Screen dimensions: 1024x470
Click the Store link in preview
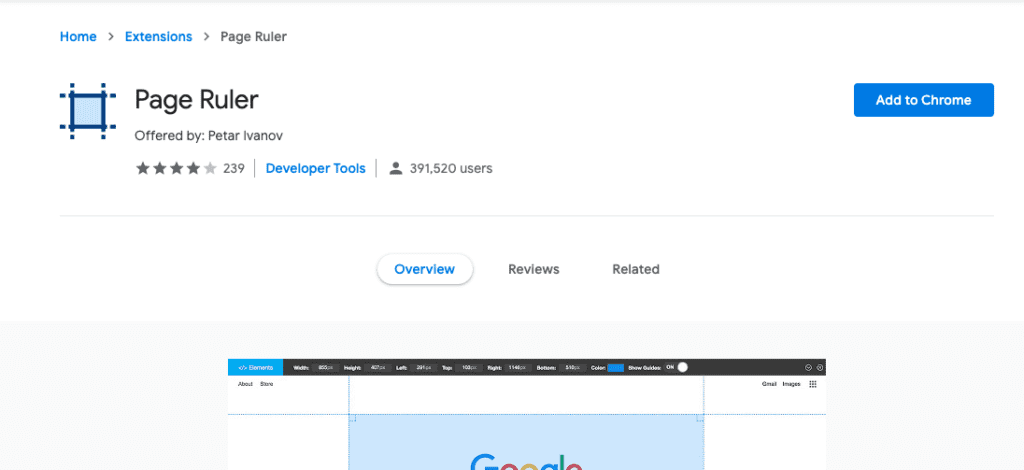tap(266, 384)
